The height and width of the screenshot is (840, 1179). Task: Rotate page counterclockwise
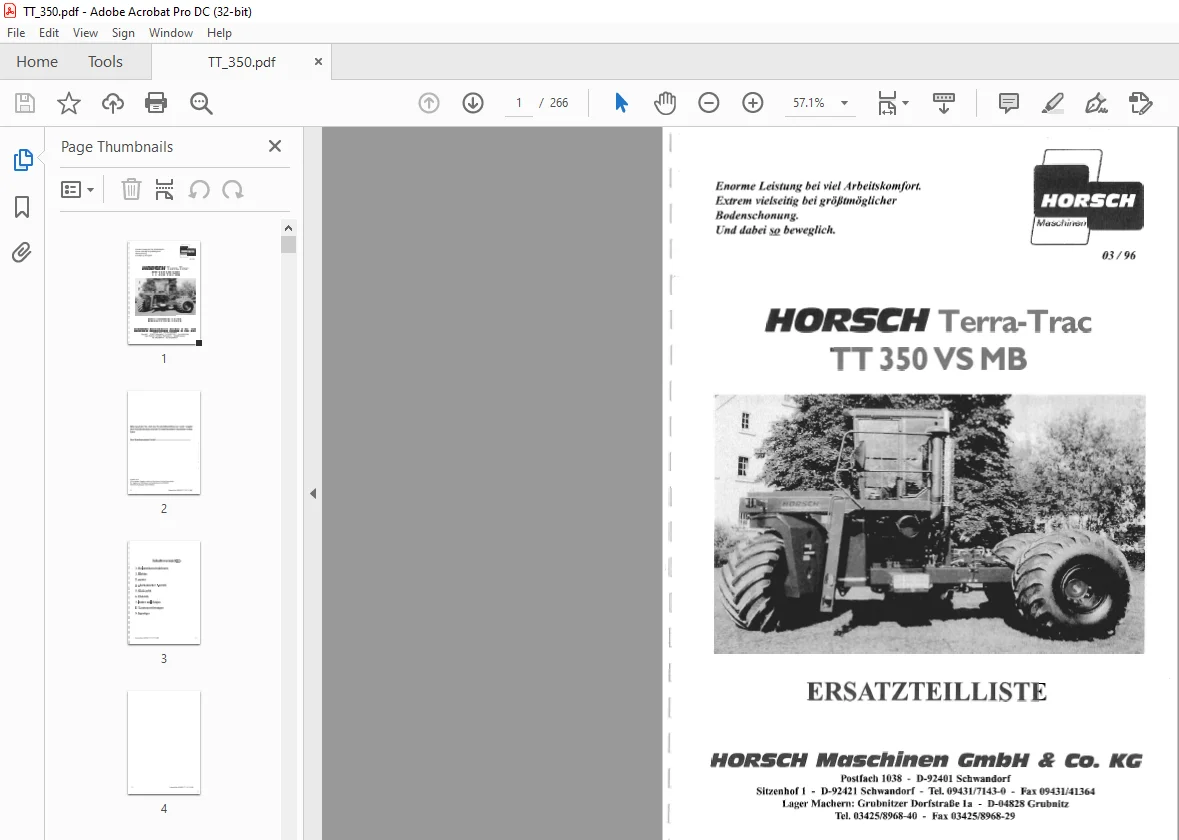[x=199, y=190]
